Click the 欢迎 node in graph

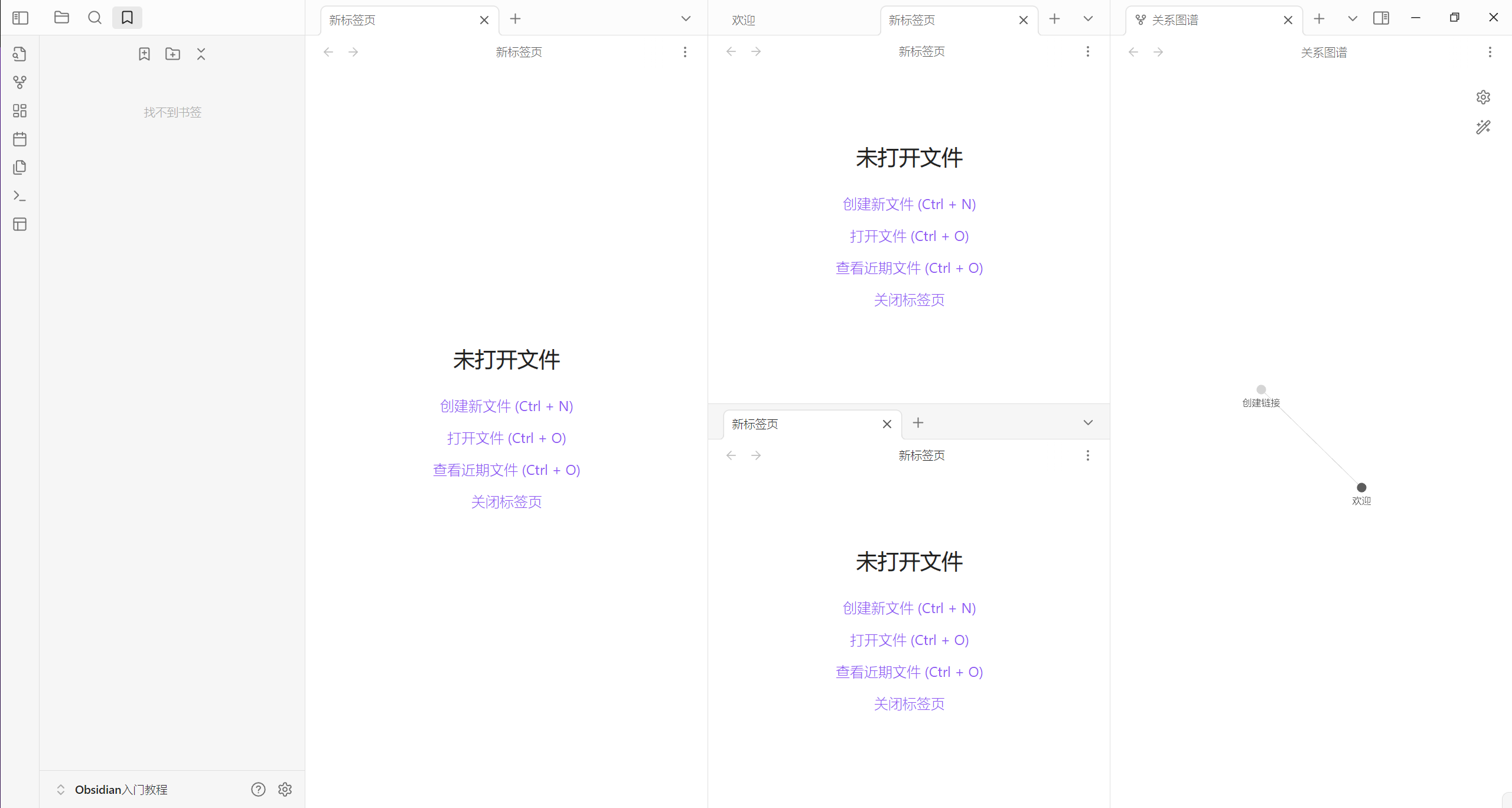[1361, 487]
